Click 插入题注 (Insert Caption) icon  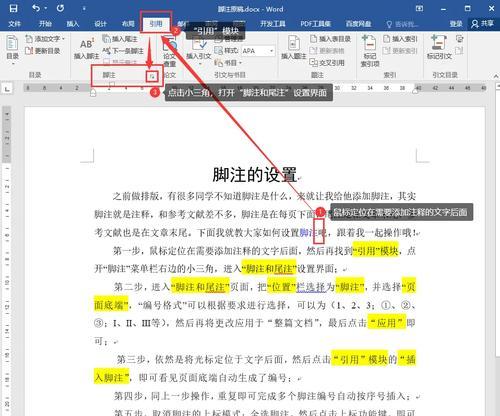point(293,47)
